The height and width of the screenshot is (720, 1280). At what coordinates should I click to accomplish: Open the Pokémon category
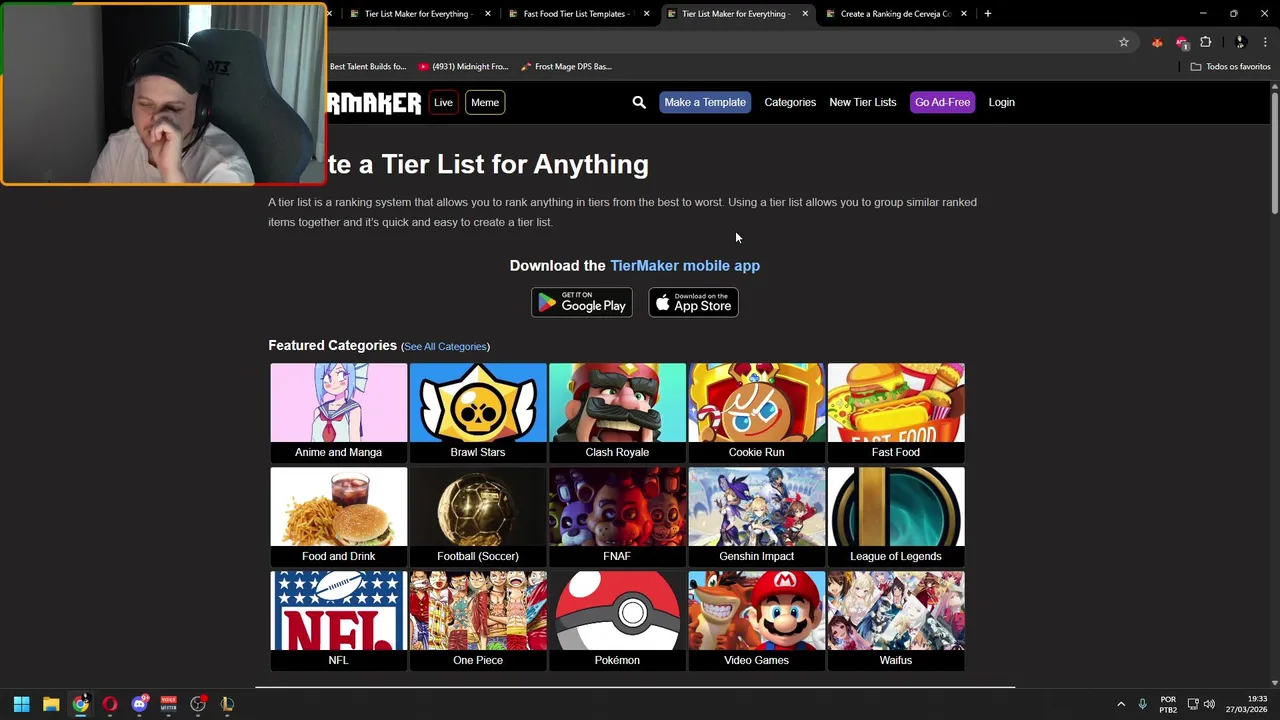[x=617, y=620]
